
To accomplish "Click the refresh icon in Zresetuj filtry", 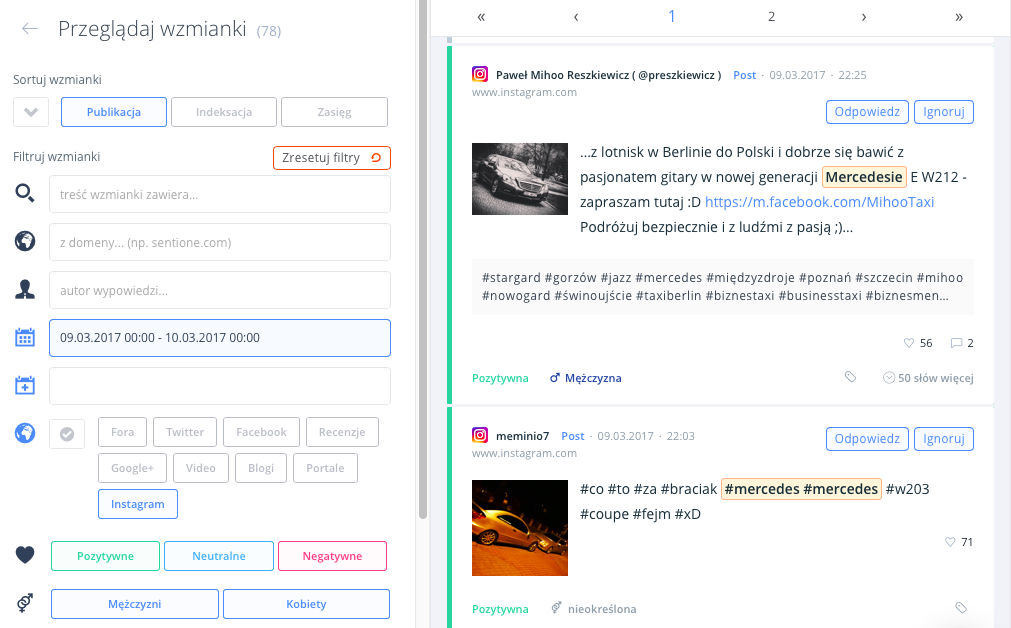I will (x=375, y=158).
